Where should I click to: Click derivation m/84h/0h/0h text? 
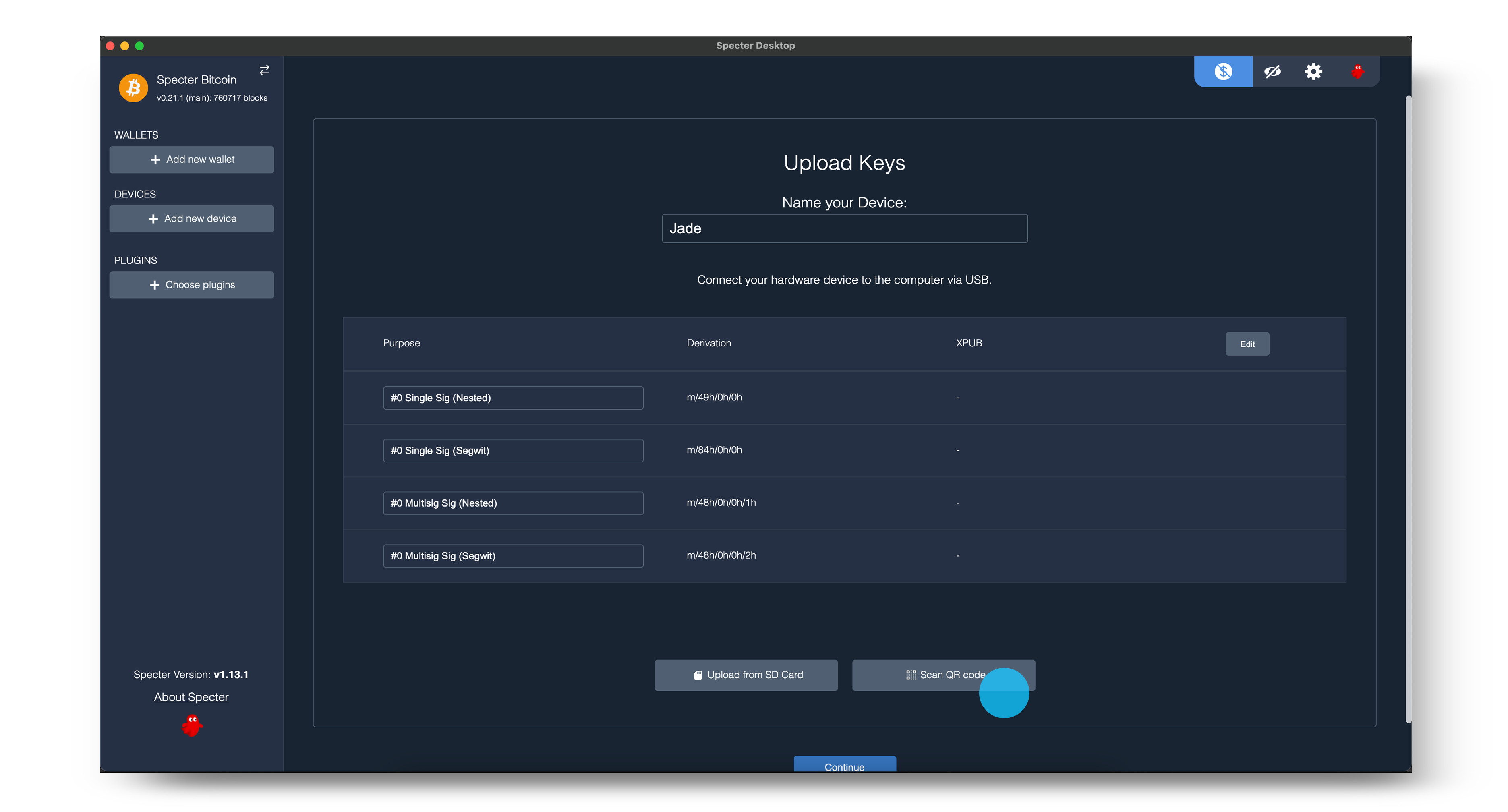[714, 449]
